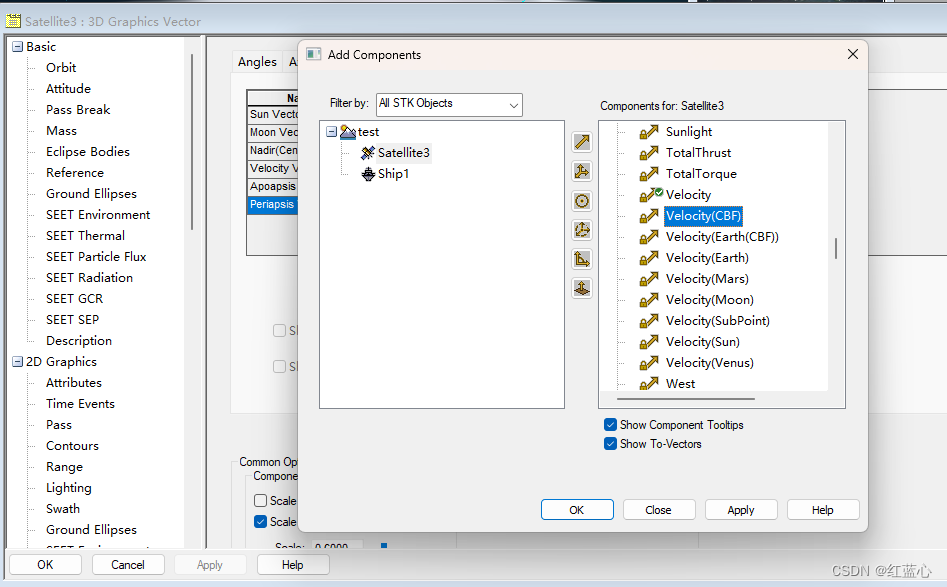Click the vertical scrollbar of components list
Image resolution: width=947 pixels, height=587 pixels.
tap(836, 248)
